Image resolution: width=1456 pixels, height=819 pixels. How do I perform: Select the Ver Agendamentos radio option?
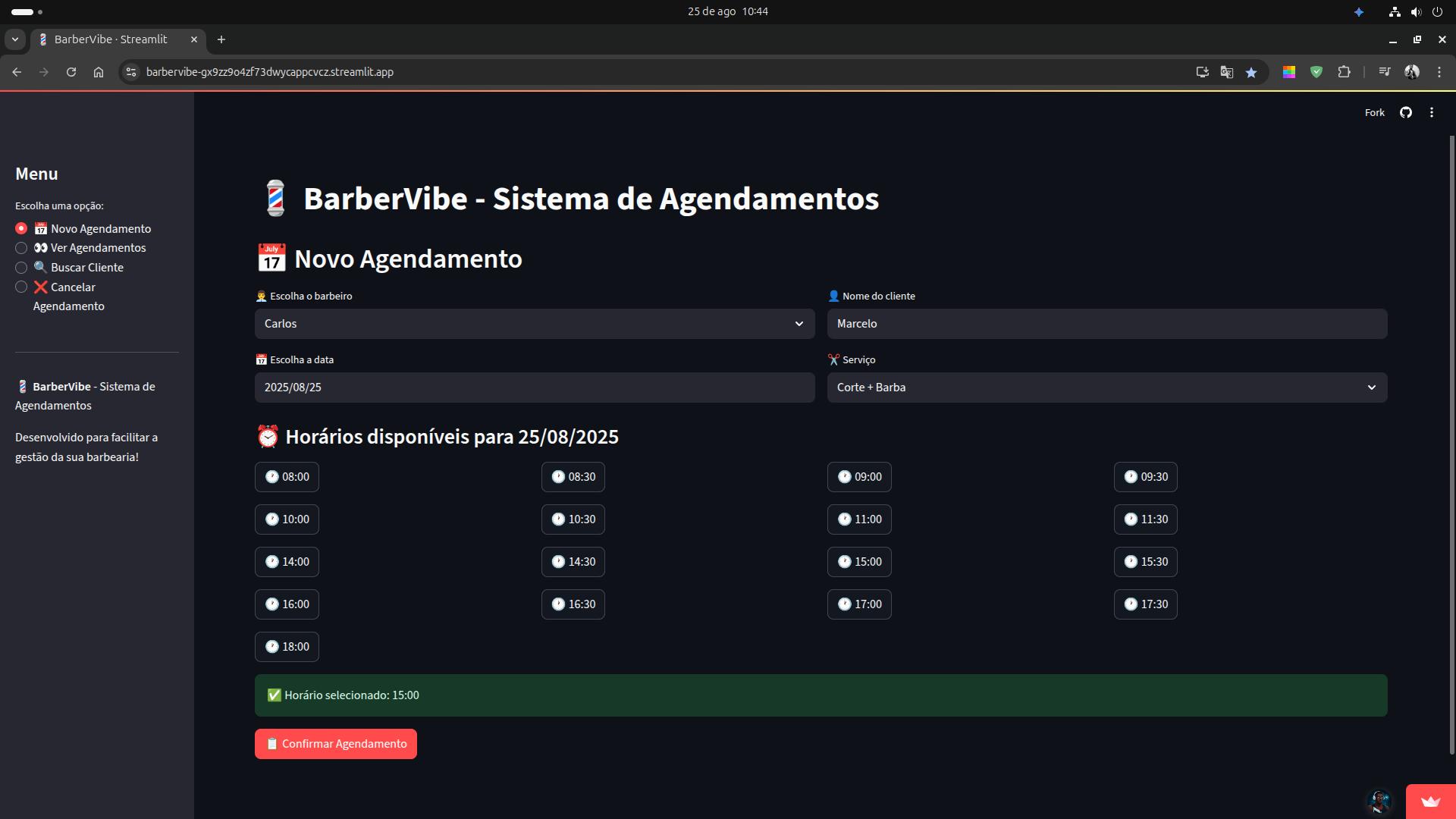pyautogui.click(x=21, y=248)
